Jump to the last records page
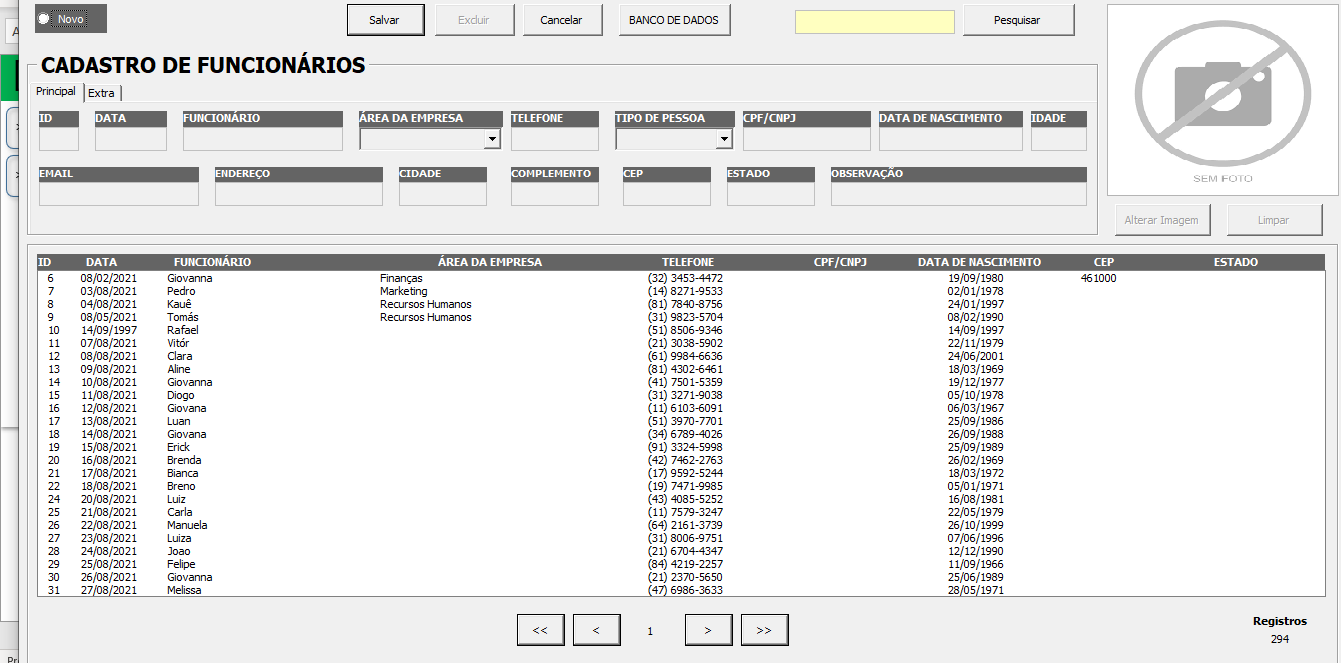The width and height of the screenshot is (1341, 663). pos(764,630)
